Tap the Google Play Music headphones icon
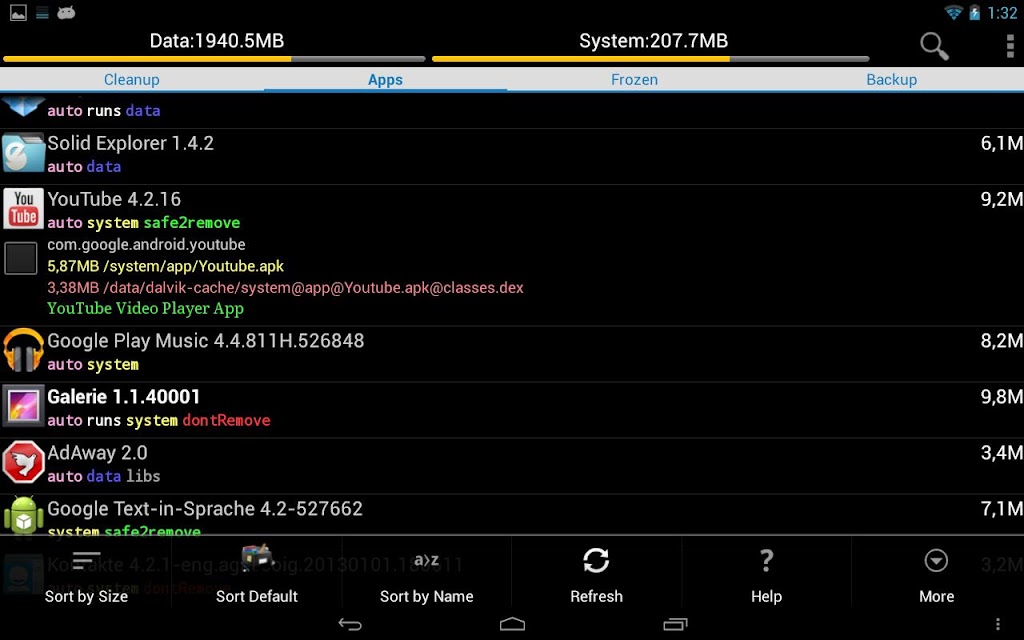The image size is (1024, 640). [24, 350]
